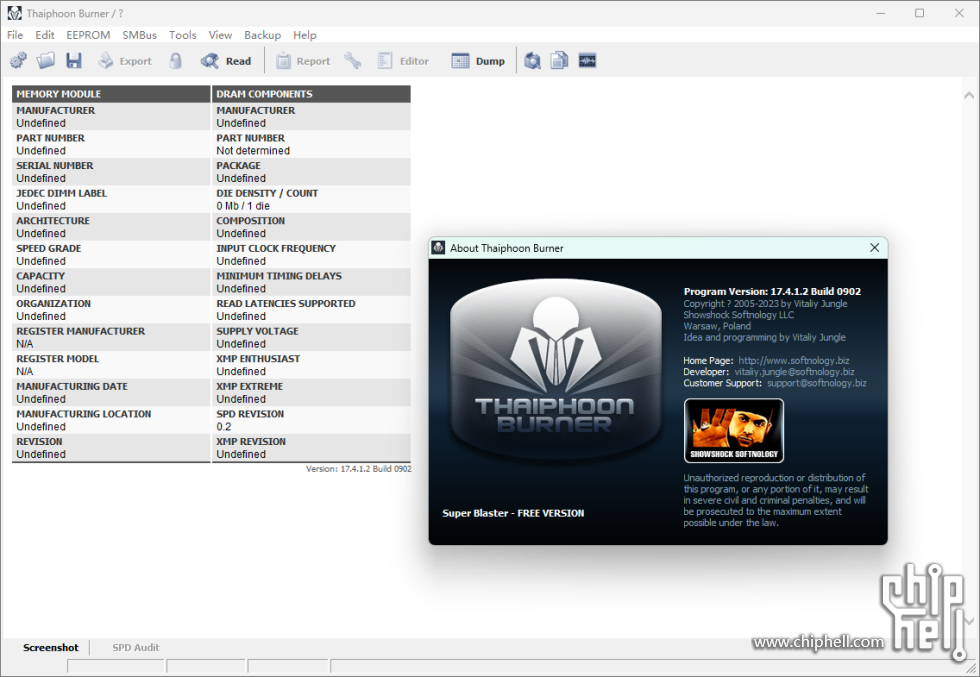Click the Dump toolbar button
Image resolution: width=980 pixels, height=677 pixels.
pyautogui.click(x=478, y=61)
